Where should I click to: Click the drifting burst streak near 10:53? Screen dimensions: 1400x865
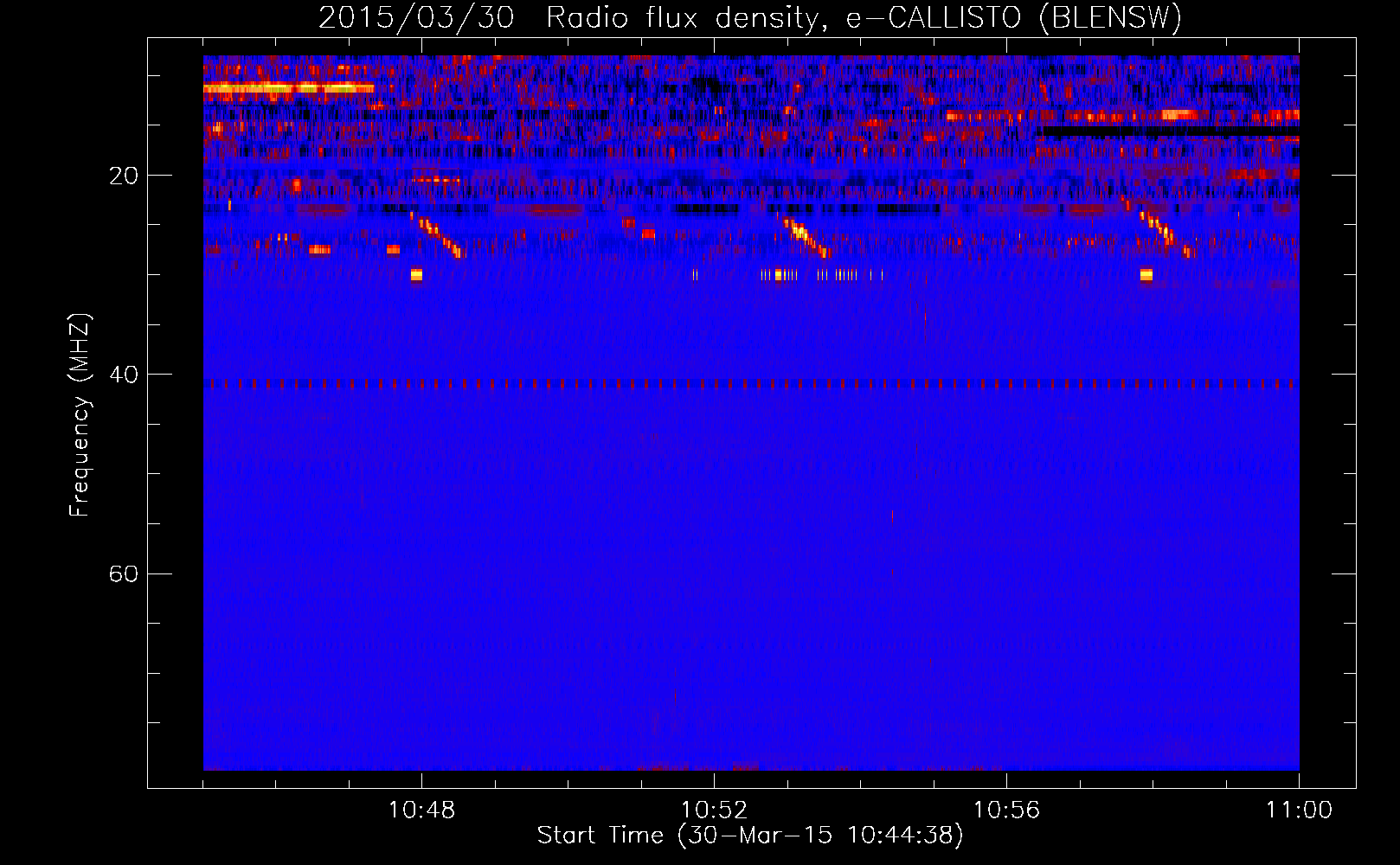pyautogui.click(x=804, y=235)
